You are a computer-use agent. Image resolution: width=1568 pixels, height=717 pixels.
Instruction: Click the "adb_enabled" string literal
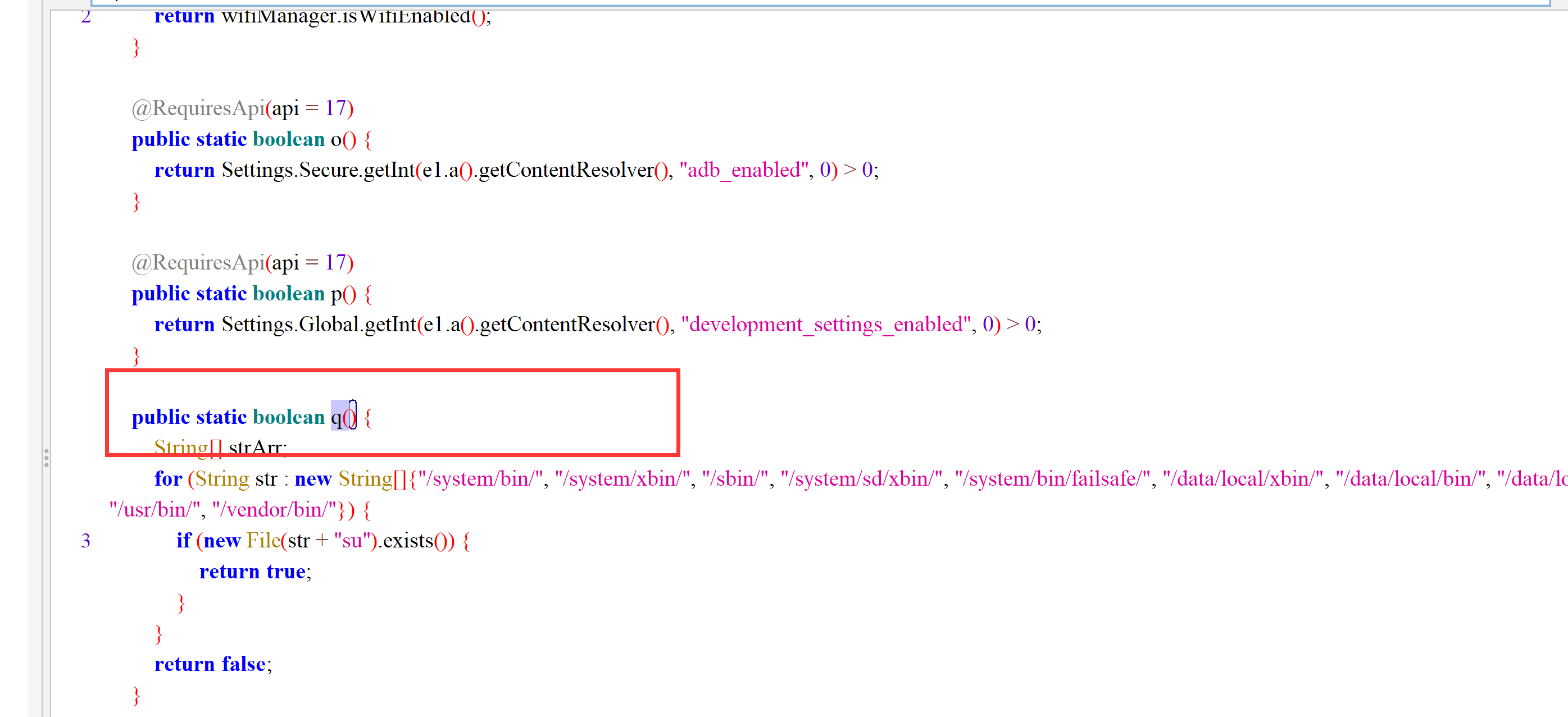[744, 170]
